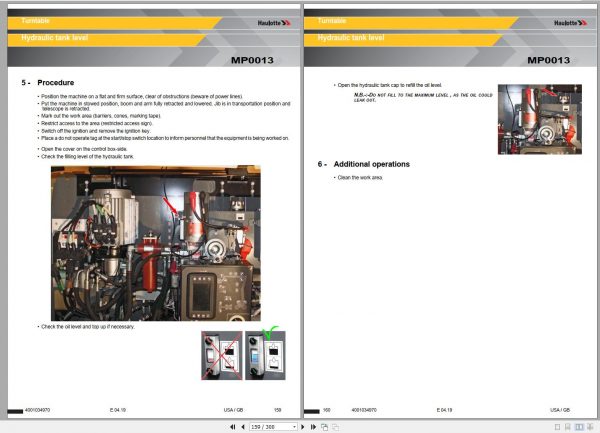Click 'Mark out the work area' bullet
The width and height of the screenshot is (600, 433).
(x=101, y=116)
